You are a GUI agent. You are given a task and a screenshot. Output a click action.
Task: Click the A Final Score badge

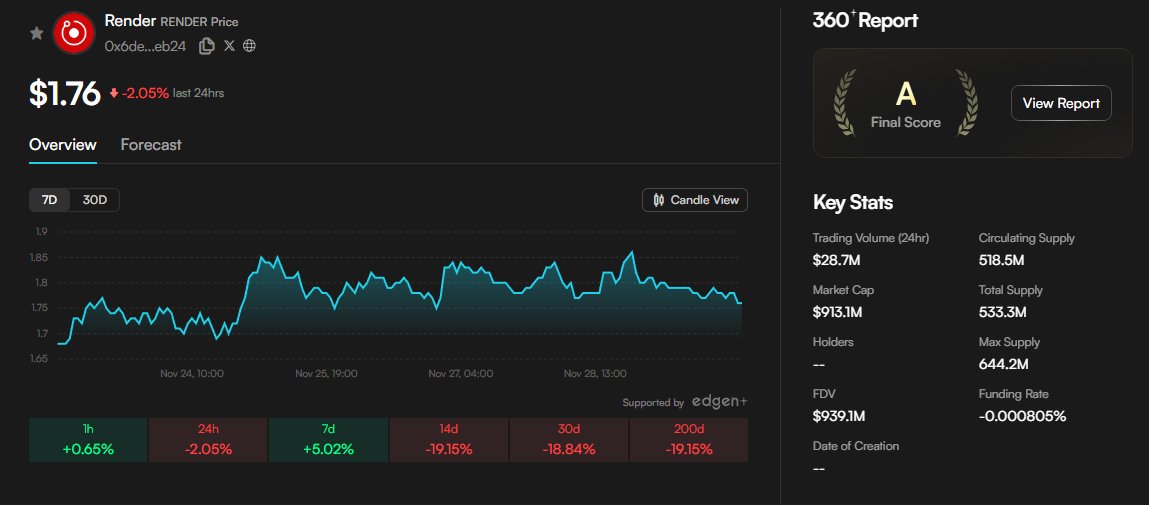tap(906, 103)
